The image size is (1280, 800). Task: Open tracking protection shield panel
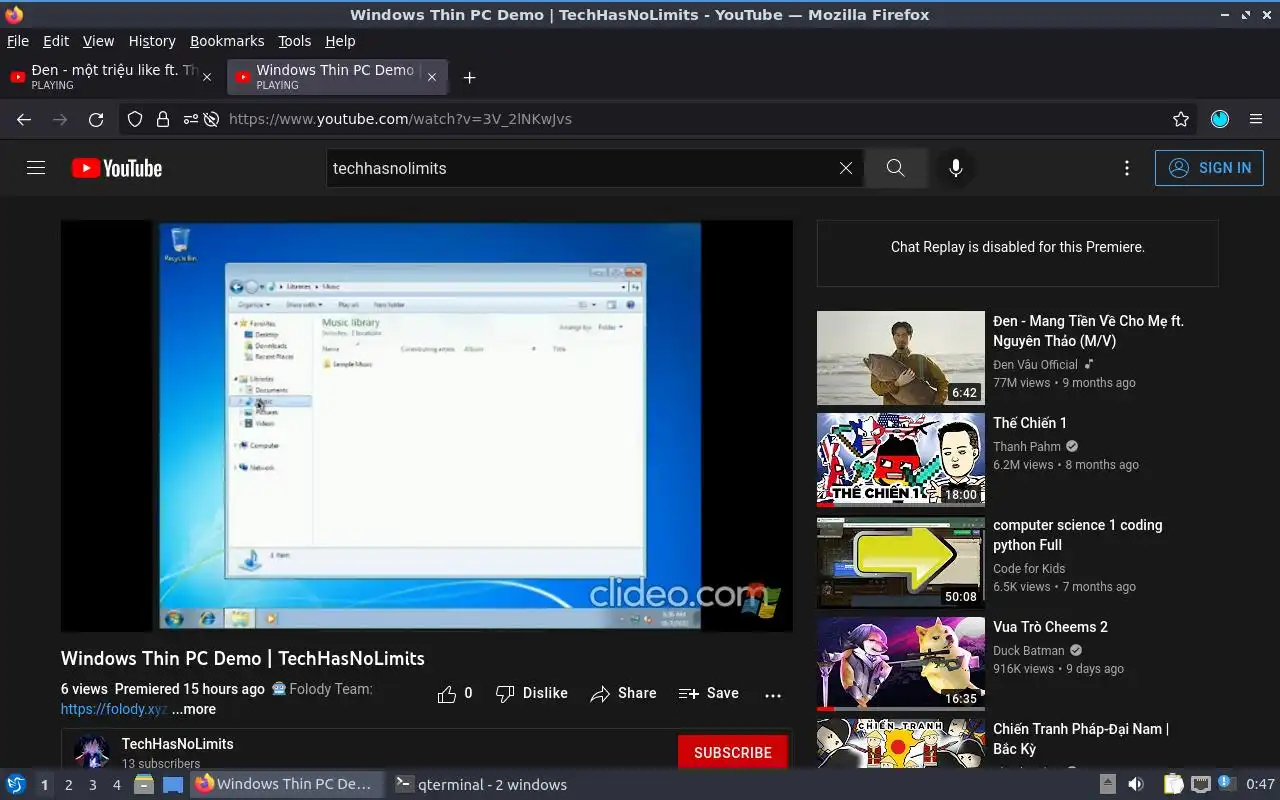135,119
